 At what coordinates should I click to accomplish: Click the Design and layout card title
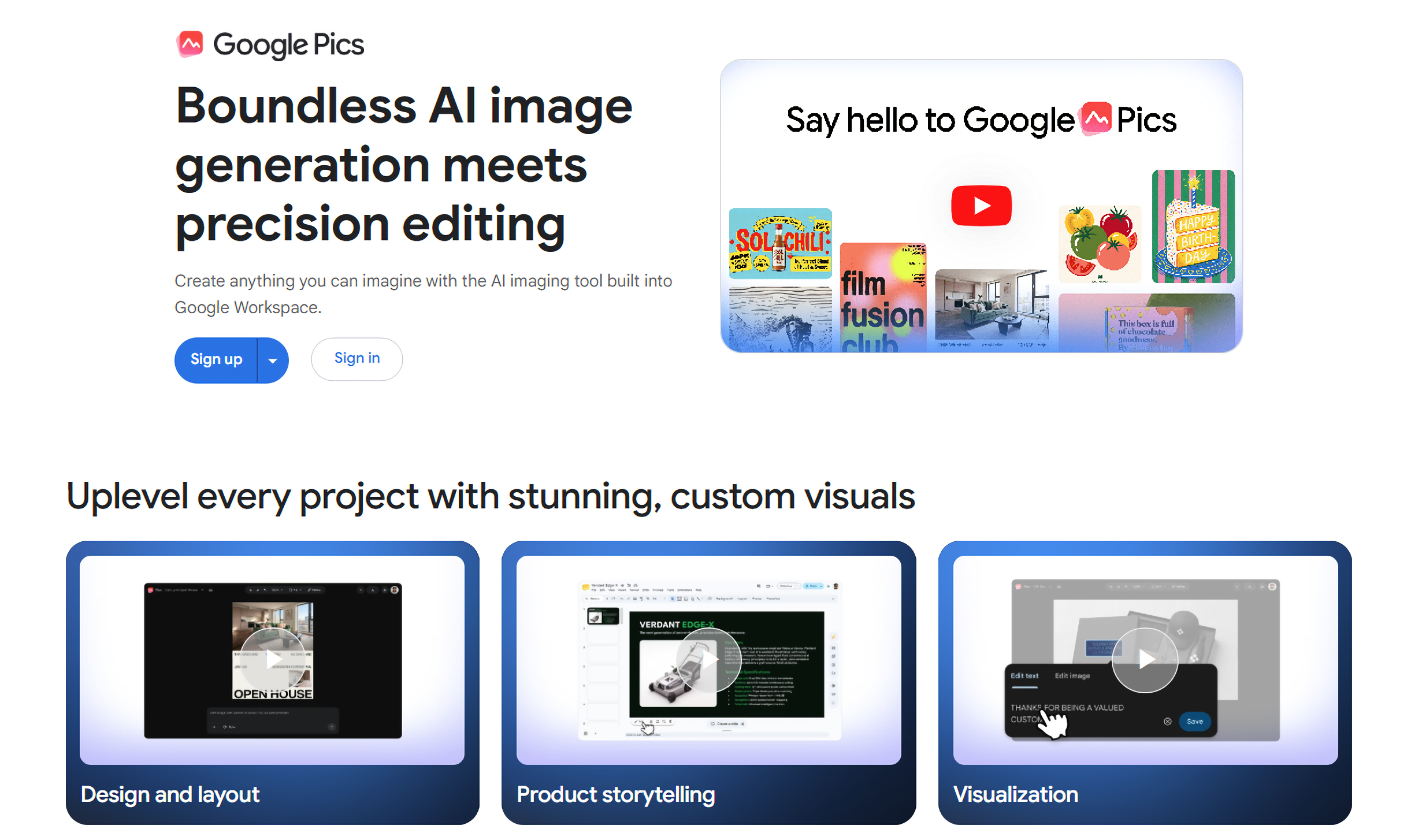pos(170,794)
